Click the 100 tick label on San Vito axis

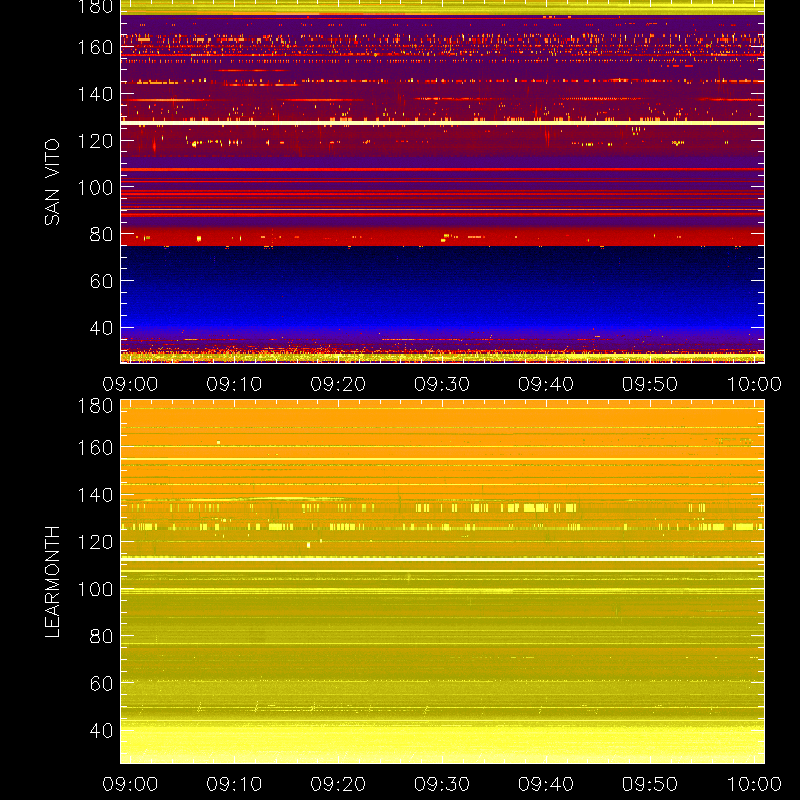point(95,187)
